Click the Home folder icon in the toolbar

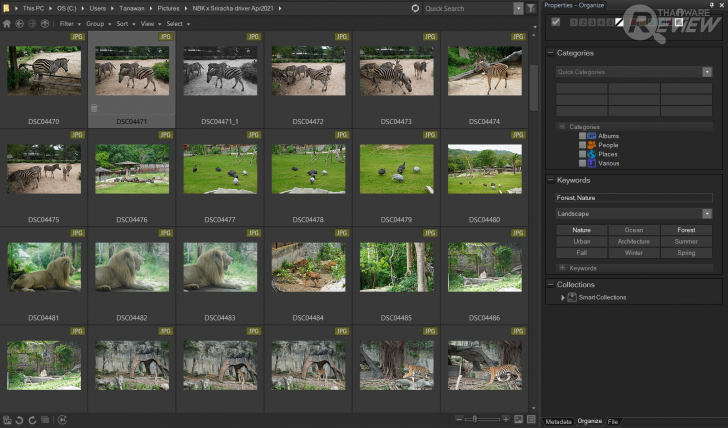(x=7, y=23)
